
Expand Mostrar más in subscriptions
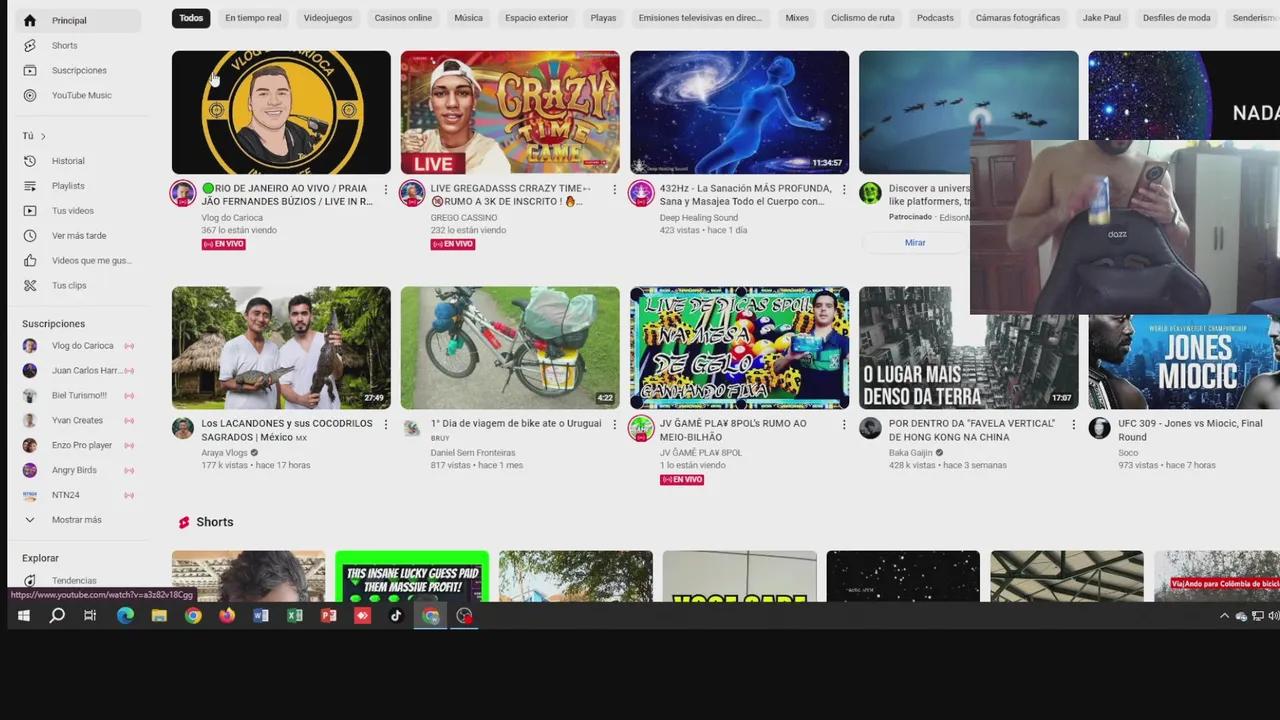76,520
